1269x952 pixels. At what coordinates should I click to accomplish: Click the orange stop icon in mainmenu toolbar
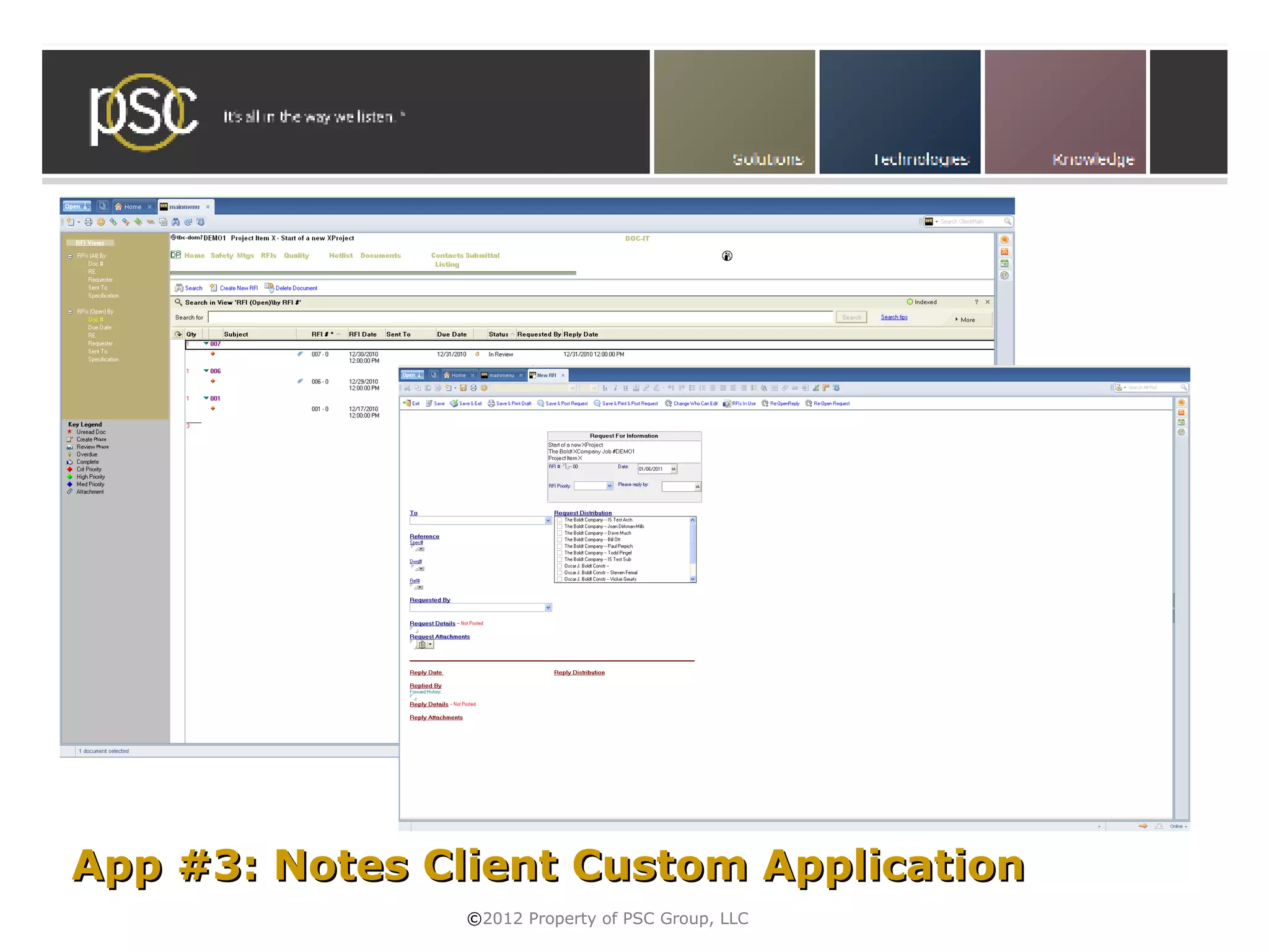[100, 222]
